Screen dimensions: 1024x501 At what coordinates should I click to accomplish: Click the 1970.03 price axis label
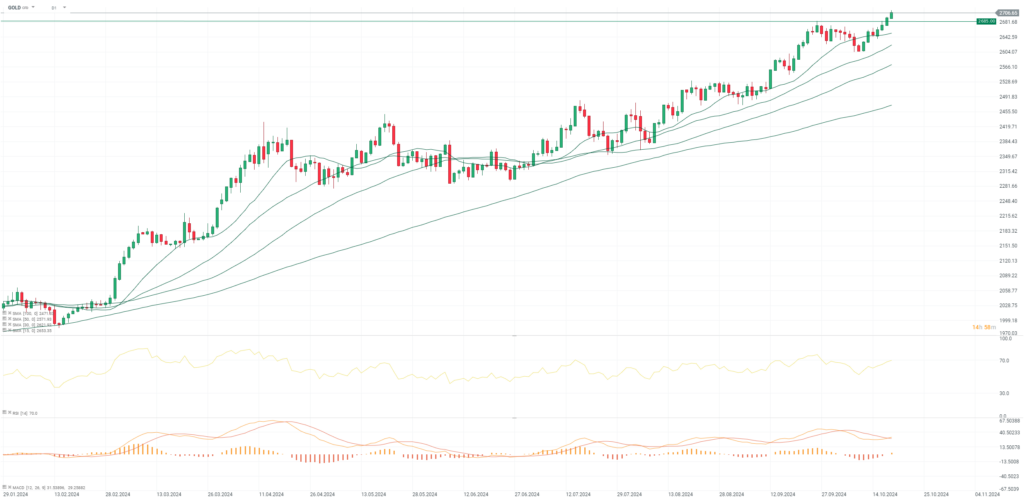[x=1008, y=333]
